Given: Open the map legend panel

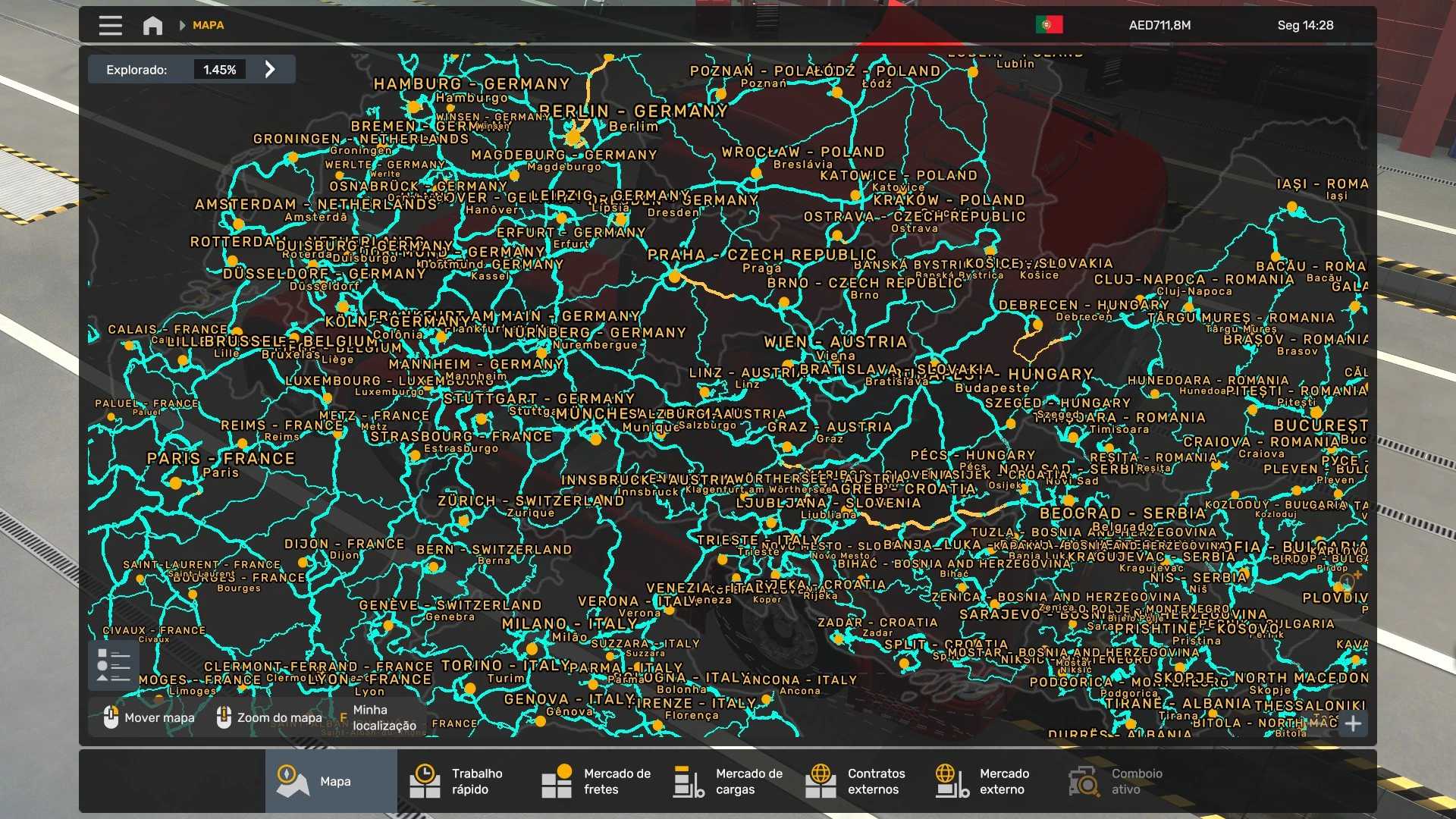Looking at the screenshot, I should coord(114,666).
